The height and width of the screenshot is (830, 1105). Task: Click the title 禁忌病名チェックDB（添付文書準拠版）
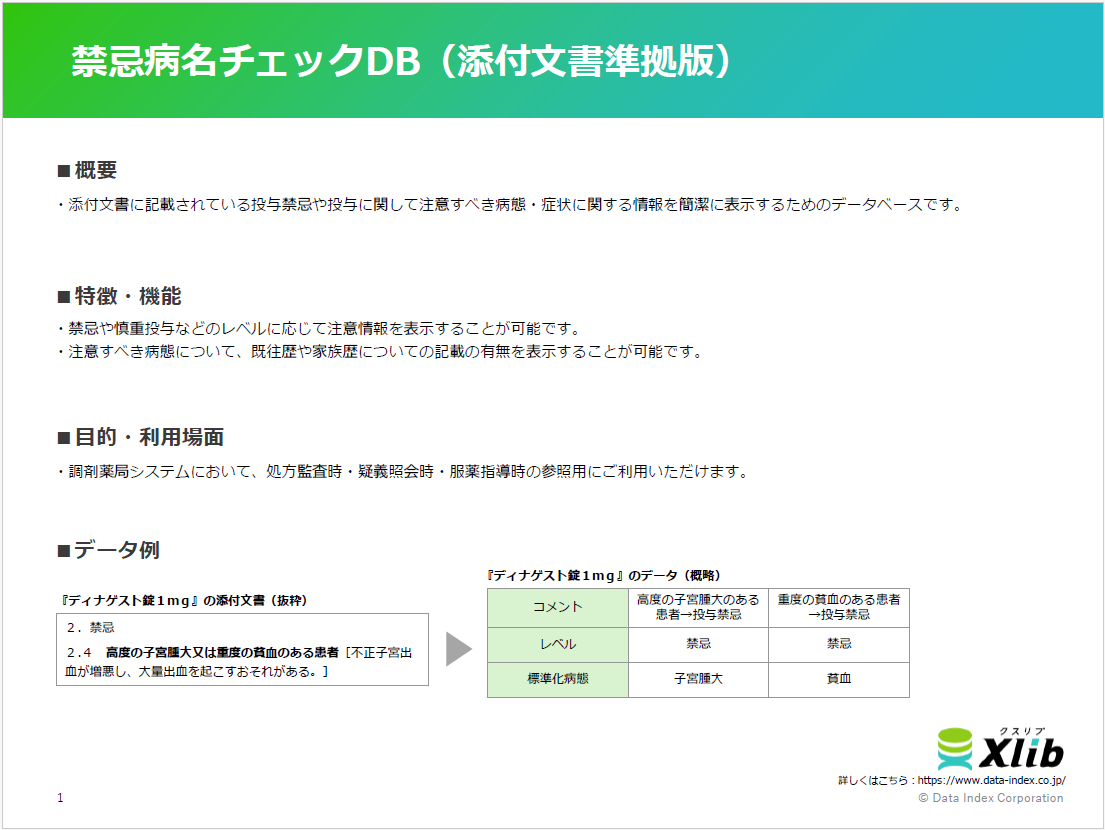[402, 61]
